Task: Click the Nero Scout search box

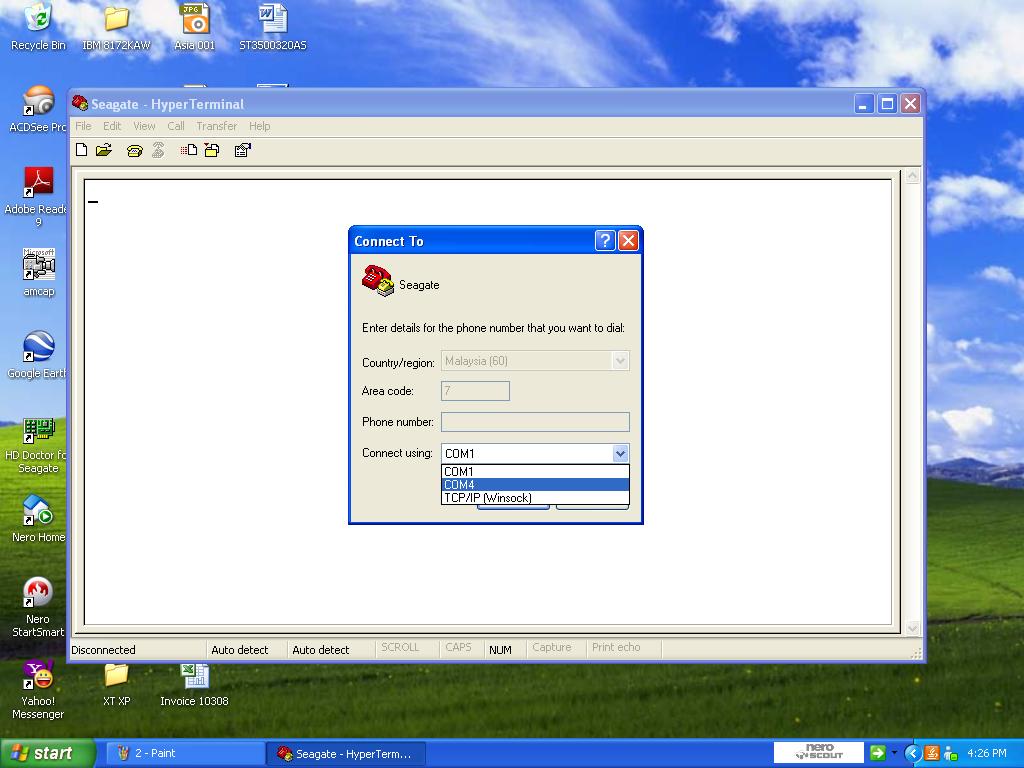Action: 818,752
